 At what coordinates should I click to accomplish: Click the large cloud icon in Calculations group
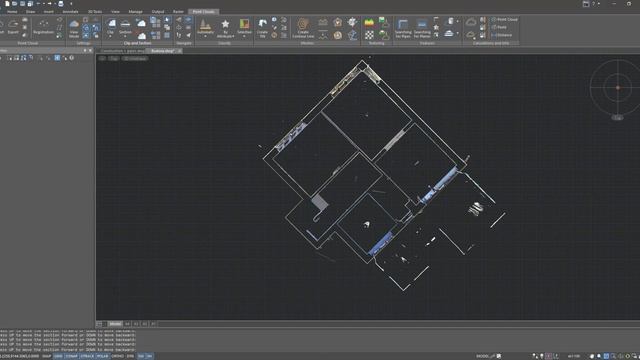point(471,22)
